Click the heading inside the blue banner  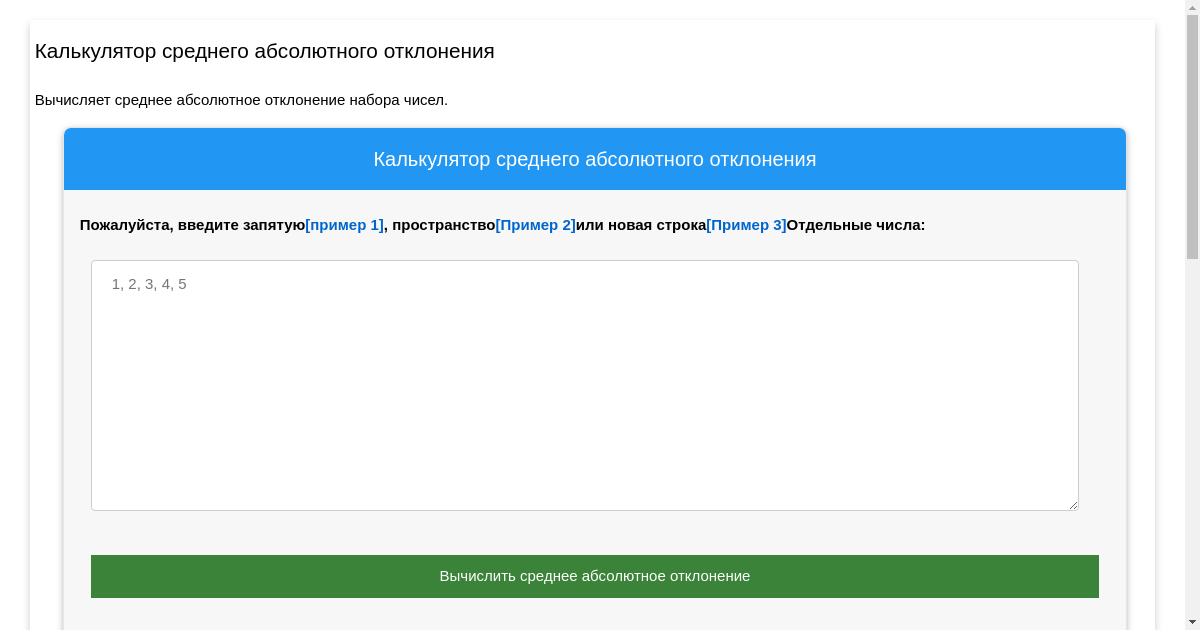point(595,159)
